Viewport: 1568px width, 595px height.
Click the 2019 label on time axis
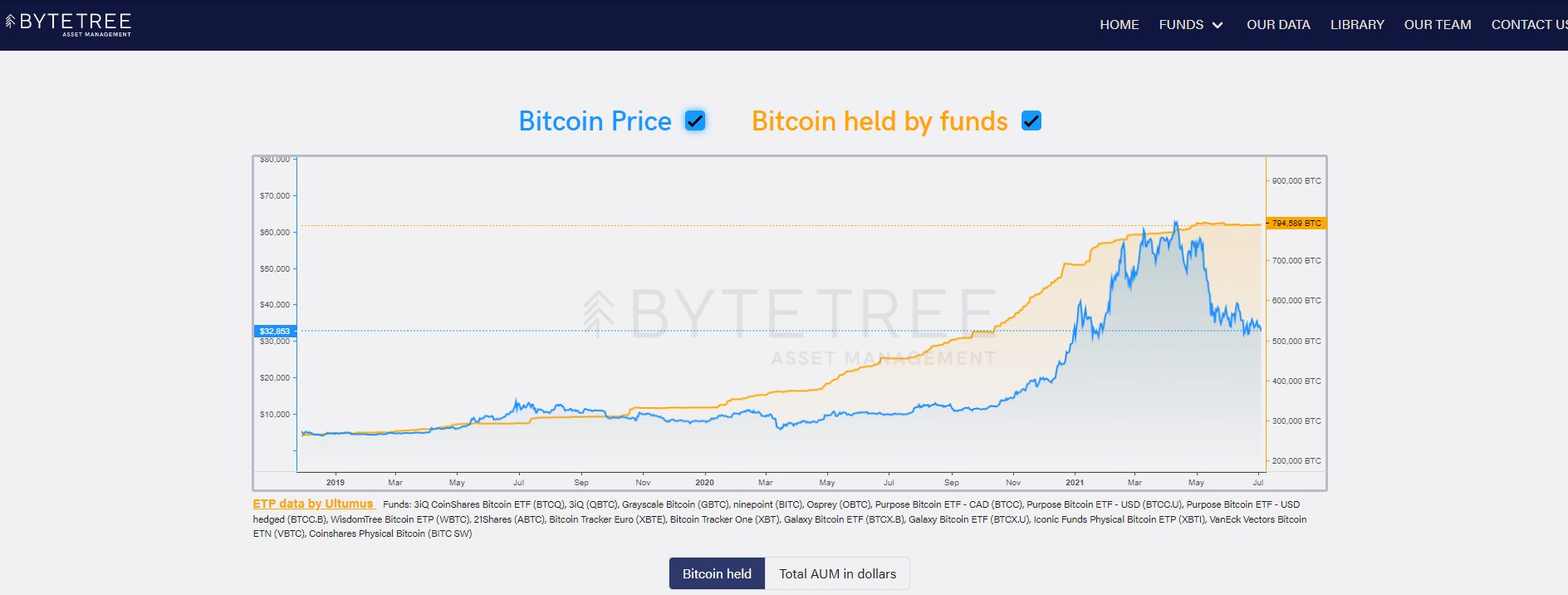(x=335, y=482)
